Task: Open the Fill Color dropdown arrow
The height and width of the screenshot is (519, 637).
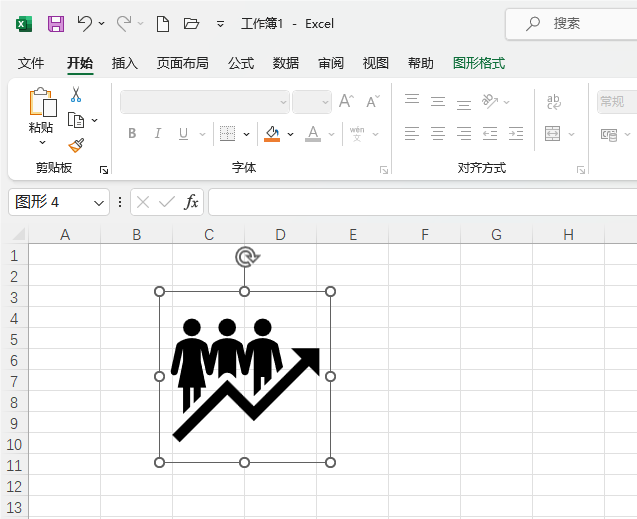Action: pyautogui.click(x=290, y=134)
